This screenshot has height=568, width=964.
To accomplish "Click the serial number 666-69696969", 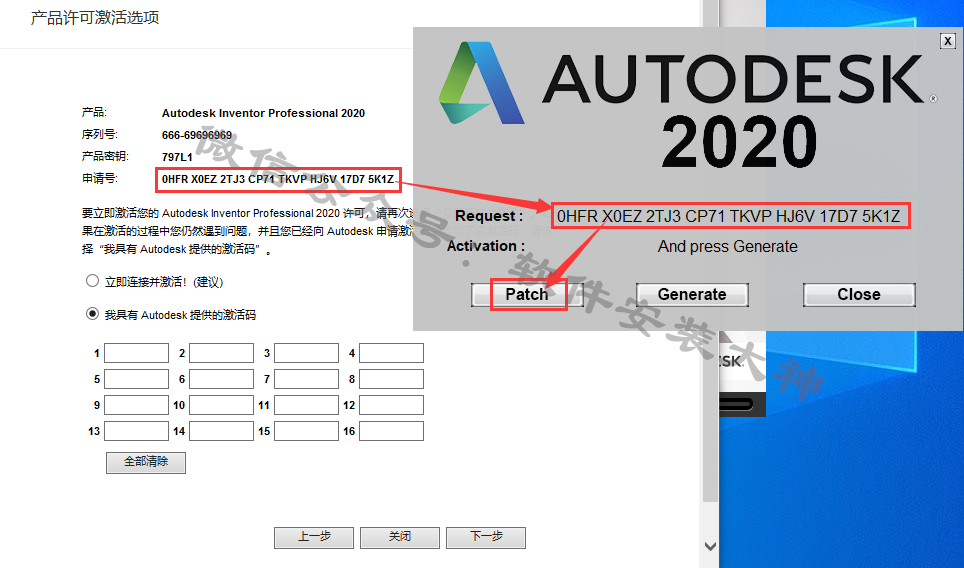I will (x=197, y=135).
